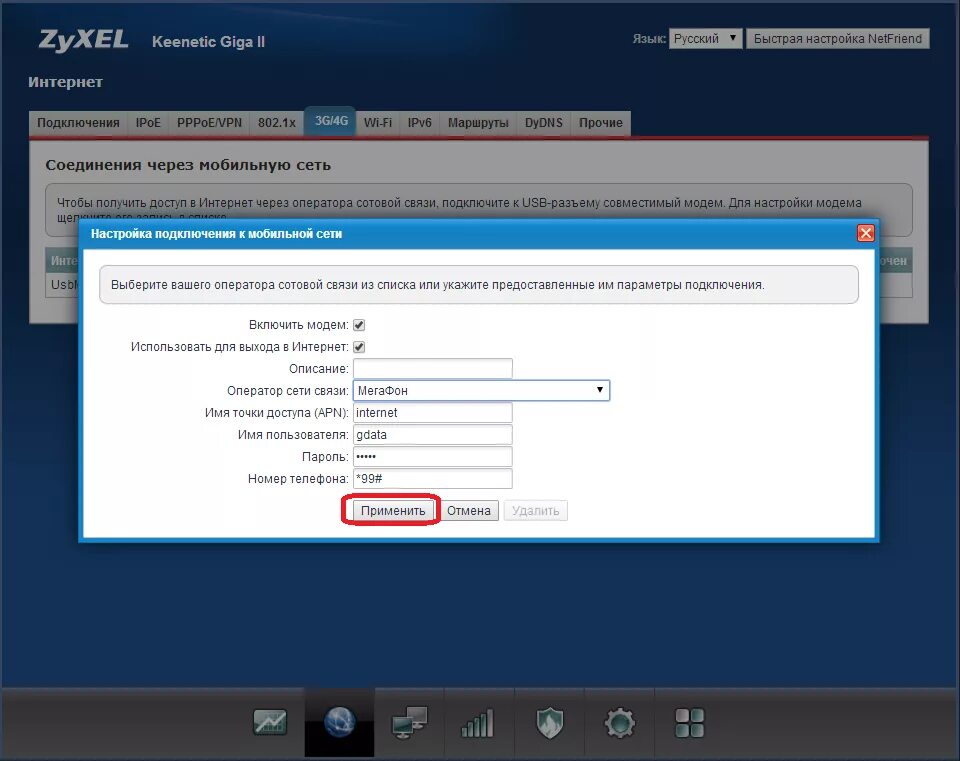The height and width of the screenshot is (761, 960).
Task: Switch to the IPv6 tab
Action: (x=419, y=122)
